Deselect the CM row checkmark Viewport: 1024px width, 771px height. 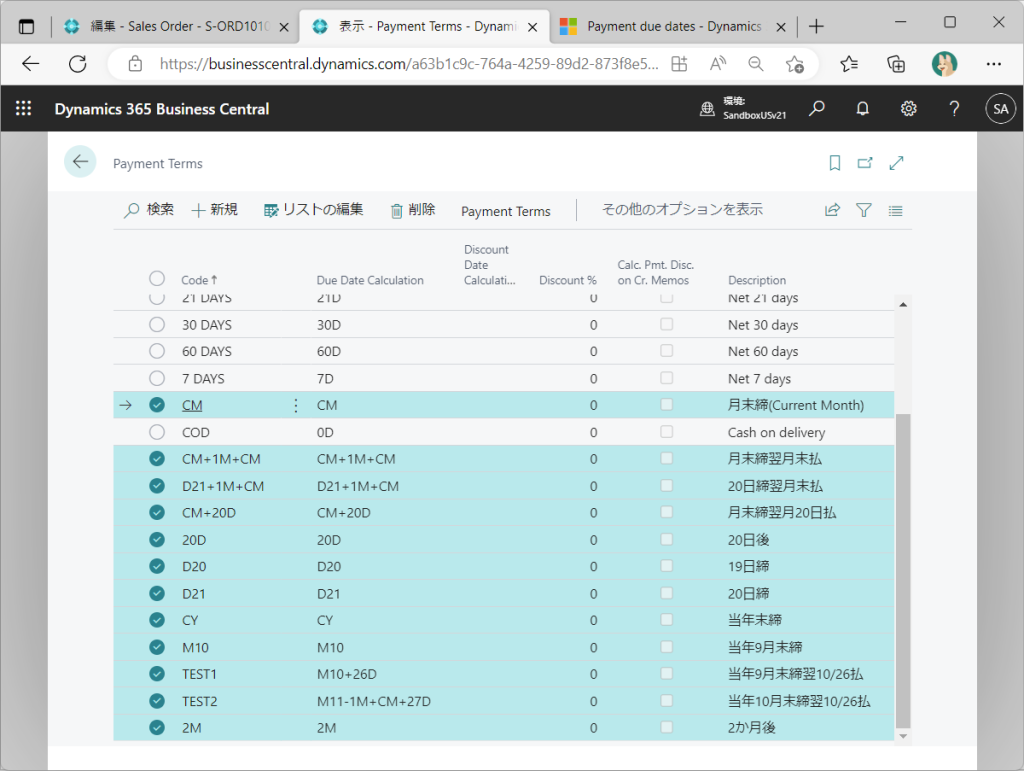(x=157, y=405)
